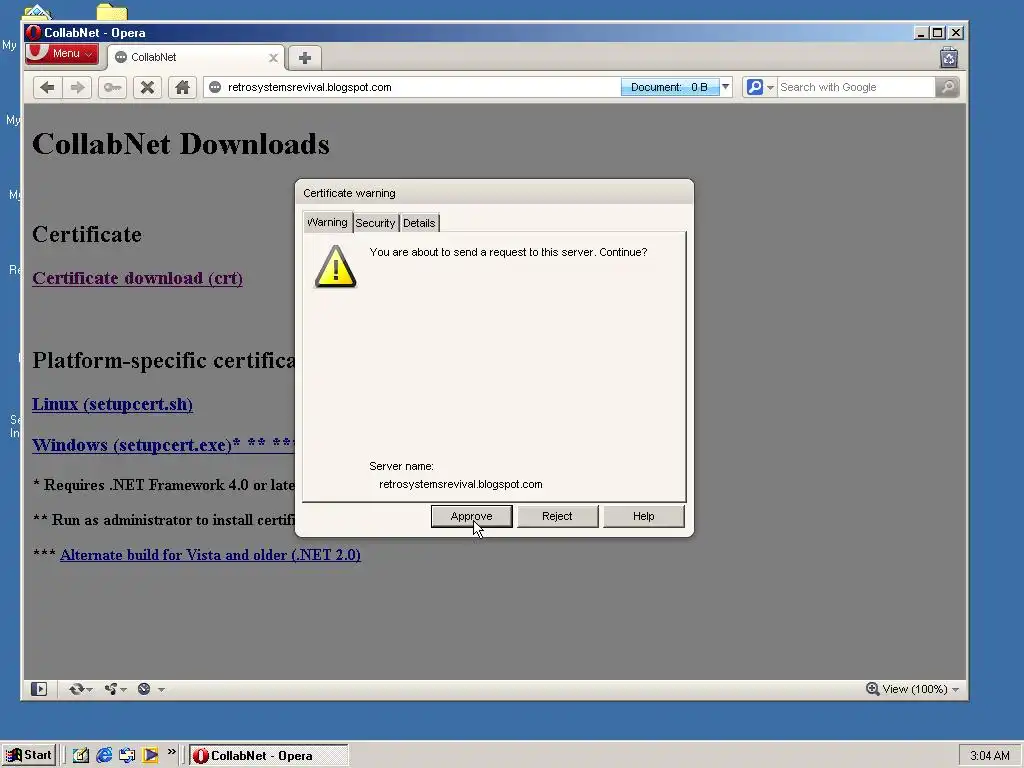Image resolution: width=1024 pixels, height=768 pixels.
Task: Open Opera Link sync icon
Action: [x=76, y=689]
